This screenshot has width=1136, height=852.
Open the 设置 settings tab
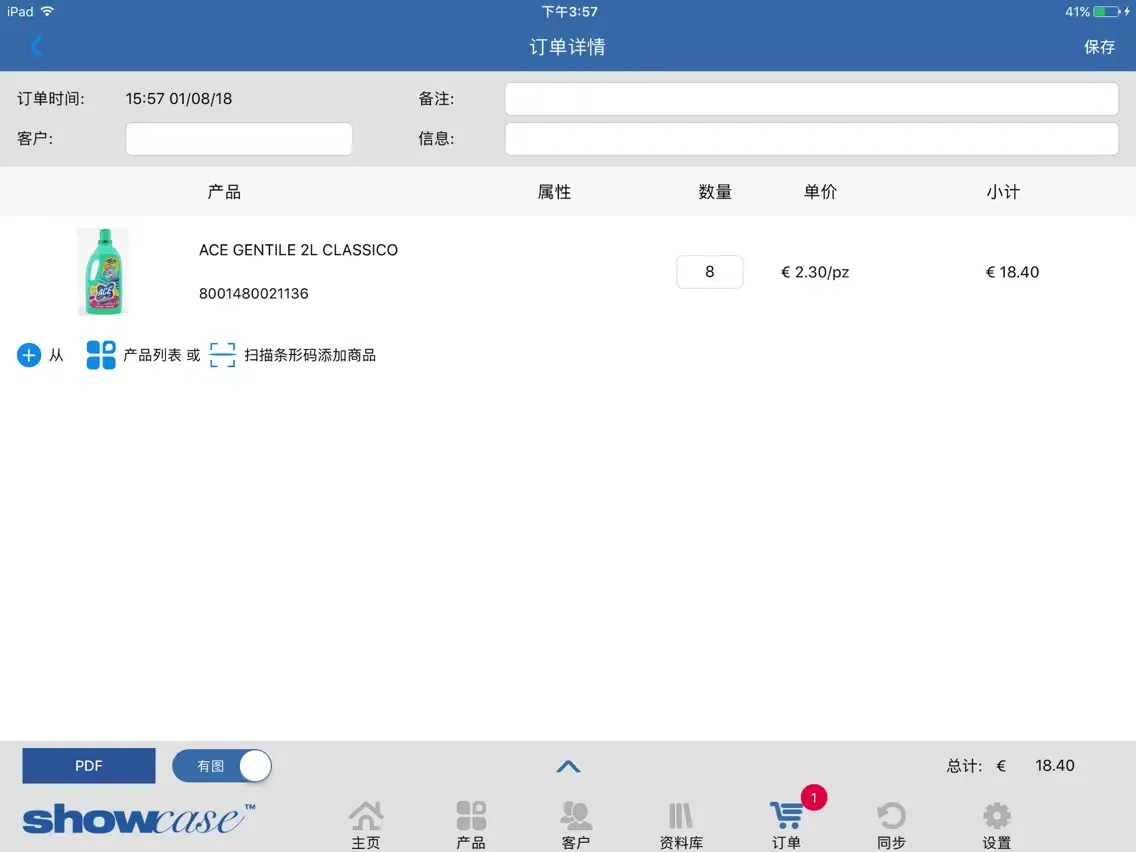point(997,825)
